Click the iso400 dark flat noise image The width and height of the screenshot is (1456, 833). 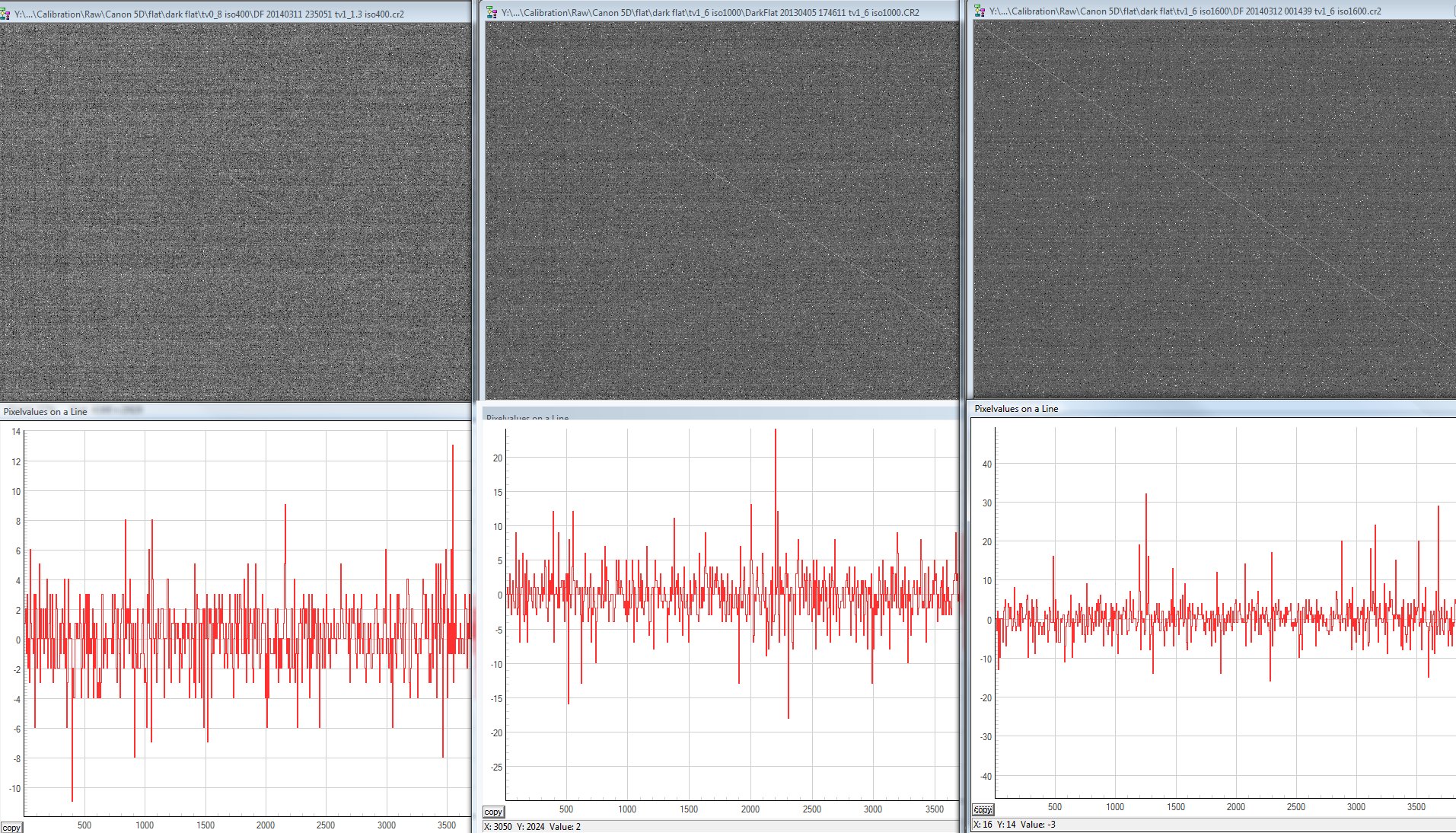click(235, 212)
